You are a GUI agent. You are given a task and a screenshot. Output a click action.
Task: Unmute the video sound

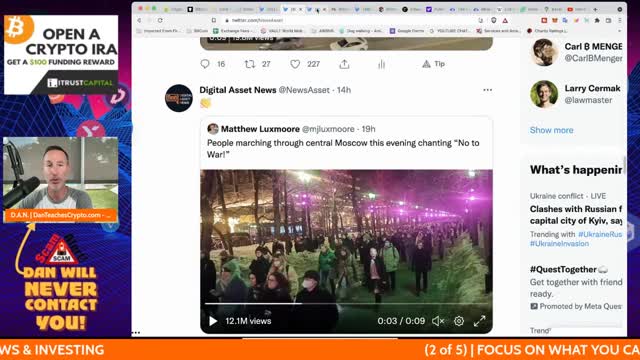[x=438, y=321]
